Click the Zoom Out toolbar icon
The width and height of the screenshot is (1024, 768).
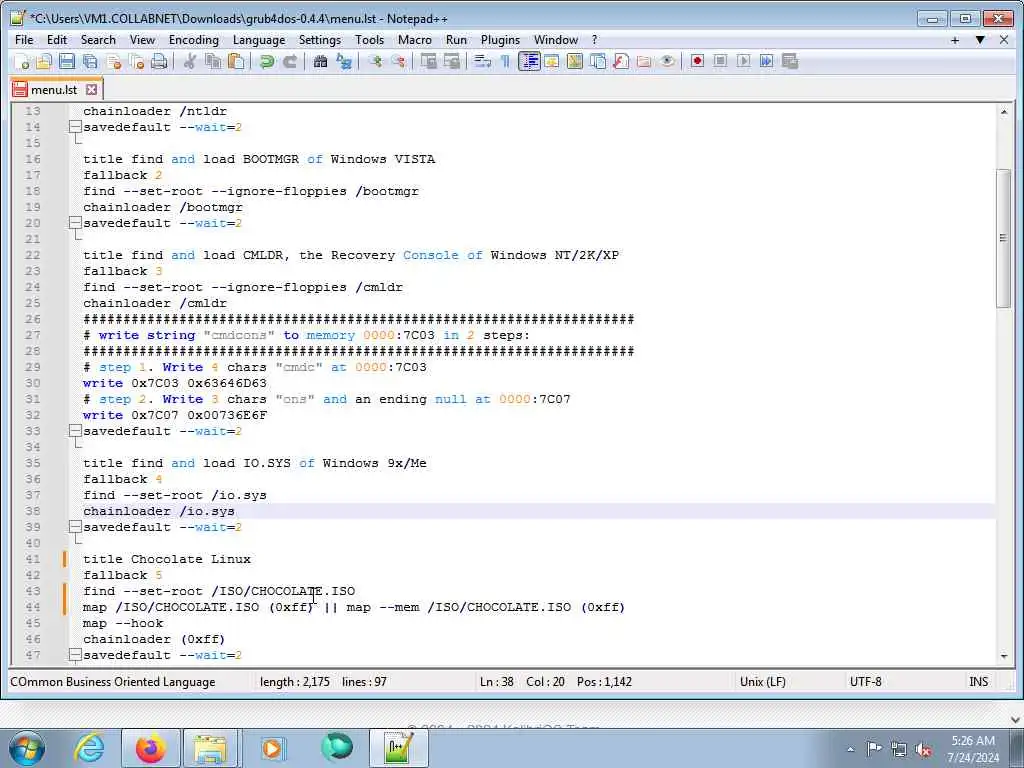point(398,61)
